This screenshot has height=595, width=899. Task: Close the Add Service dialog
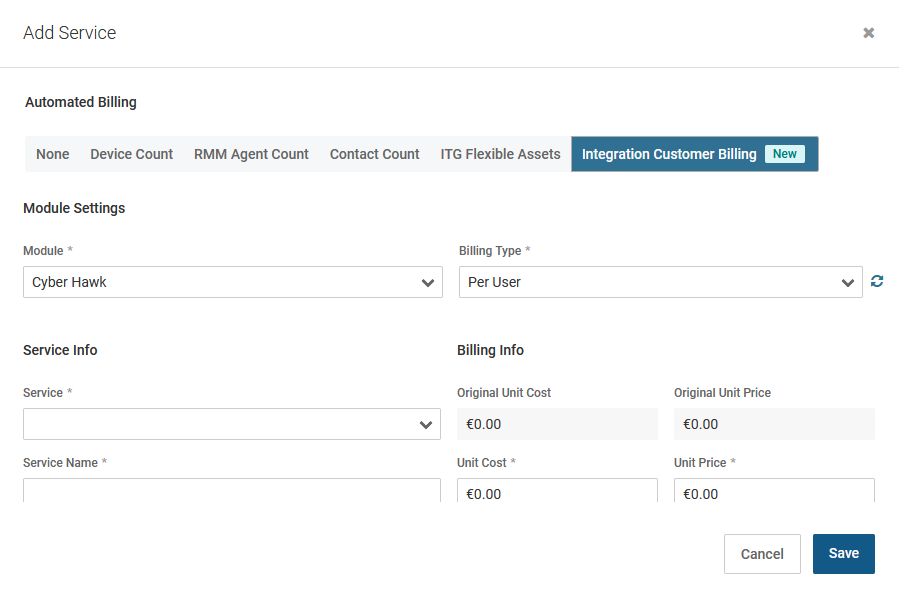[868, 33]
